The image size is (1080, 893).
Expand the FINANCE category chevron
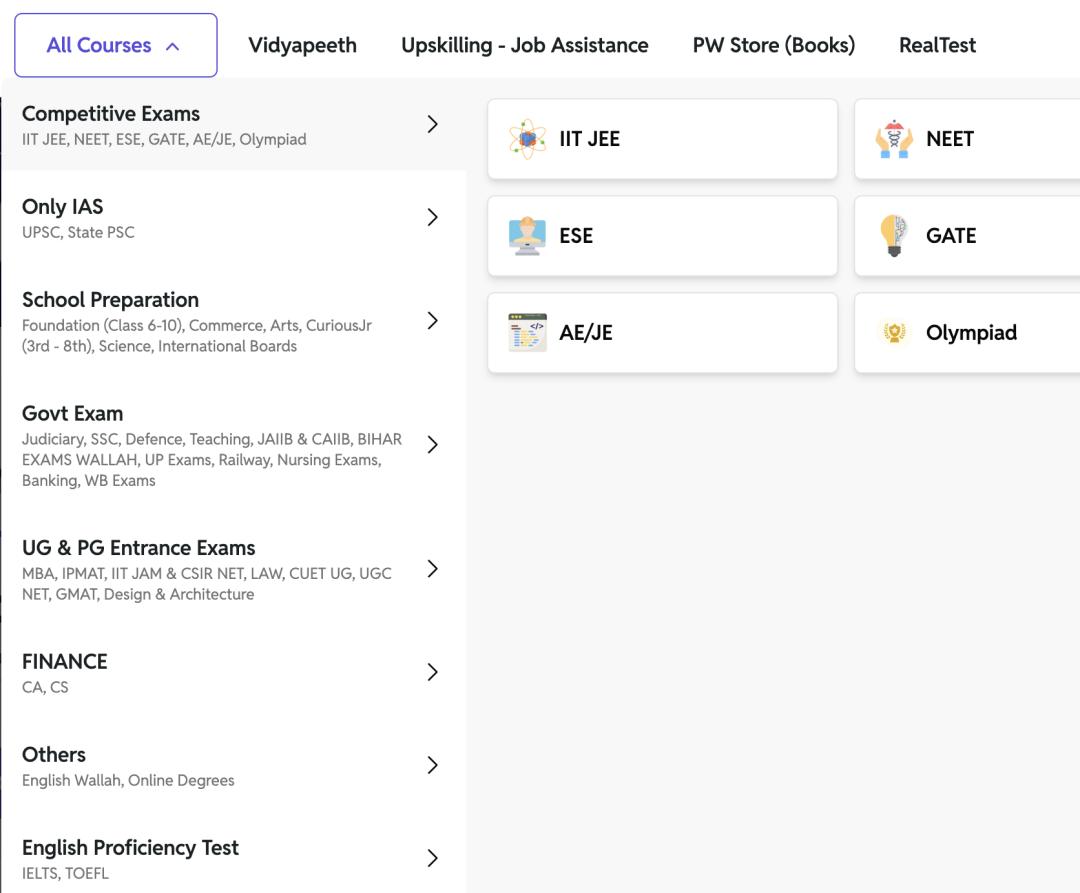tap(432, 672)
